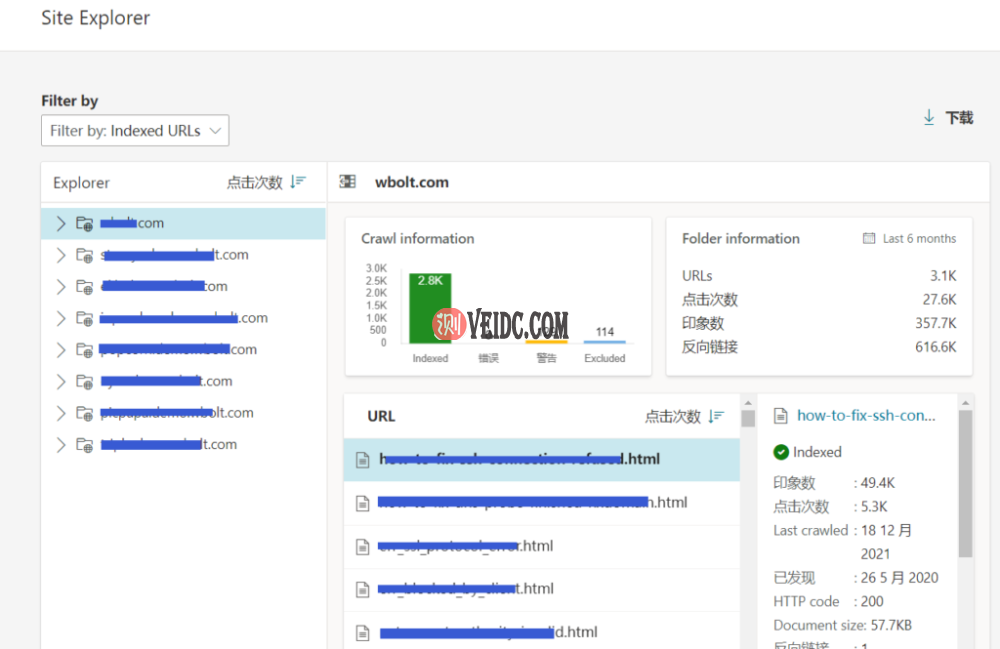This screenshot has width=1000, height=649.
Task: Click the first domain's globe folder icon
Action: tap(84, 223)
